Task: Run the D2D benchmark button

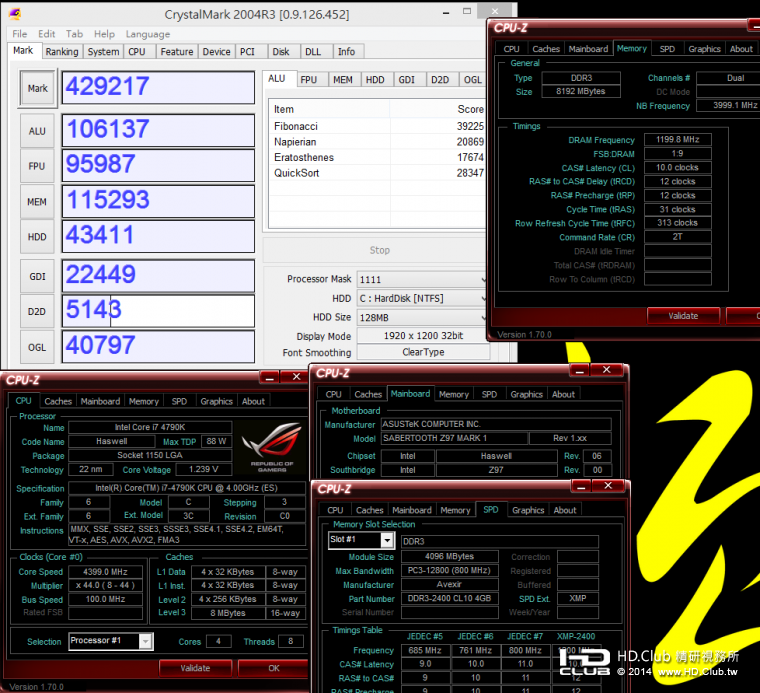Action: click(37, 312)
